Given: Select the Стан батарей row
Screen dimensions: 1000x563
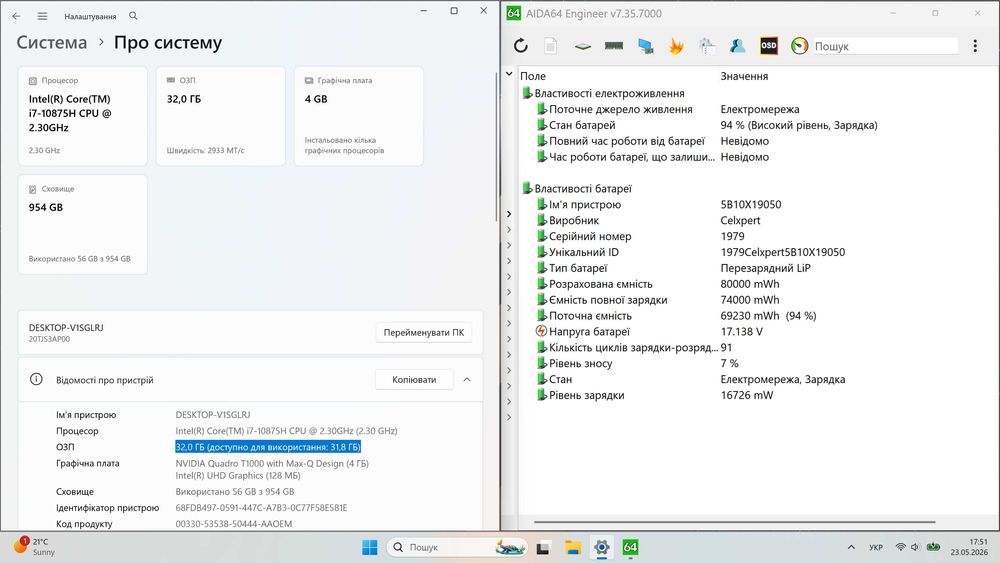Looking at the screenshot, I should tap(707, 125).
